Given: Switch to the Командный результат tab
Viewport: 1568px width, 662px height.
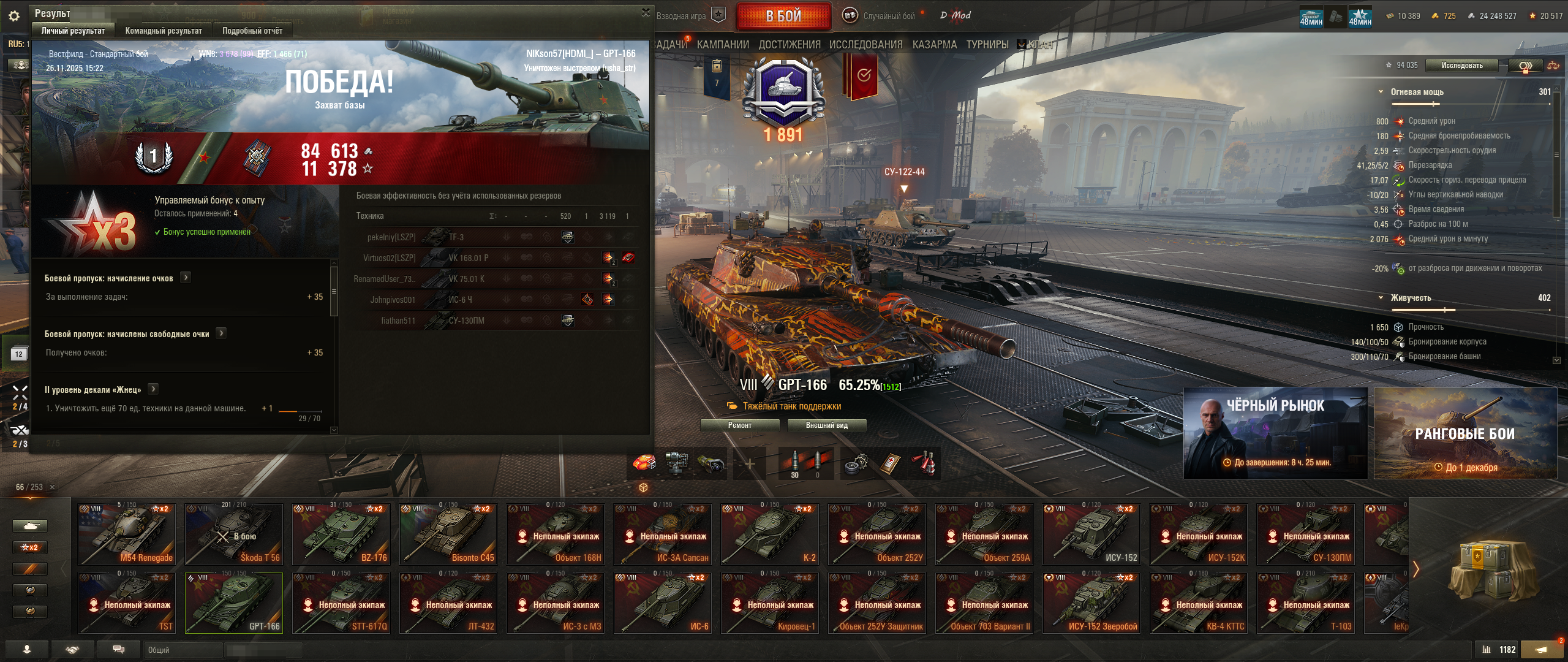Looking at the screenshot, I should (x=164, y=31).
